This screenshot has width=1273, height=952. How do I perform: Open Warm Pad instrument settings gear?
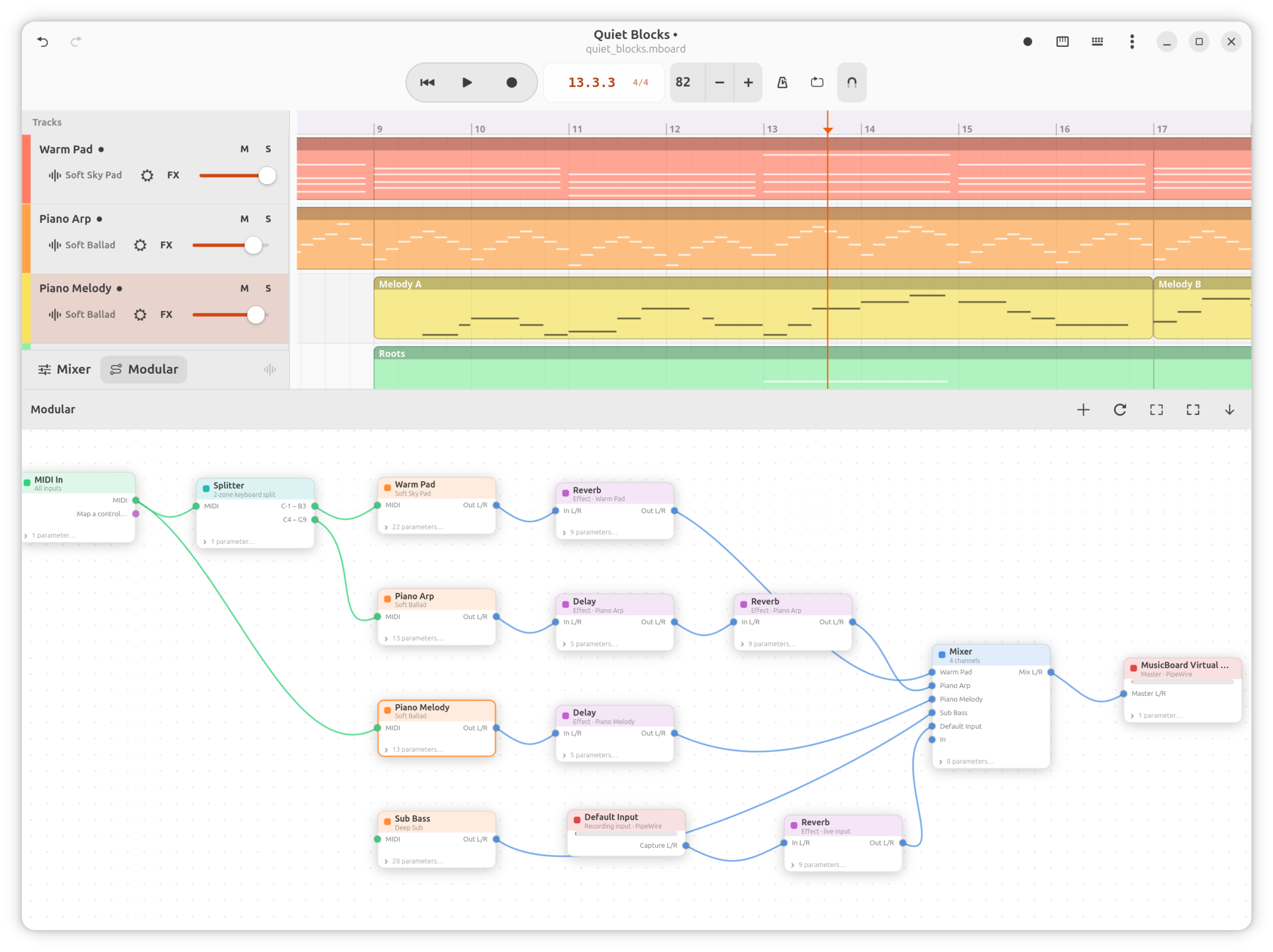147,175
